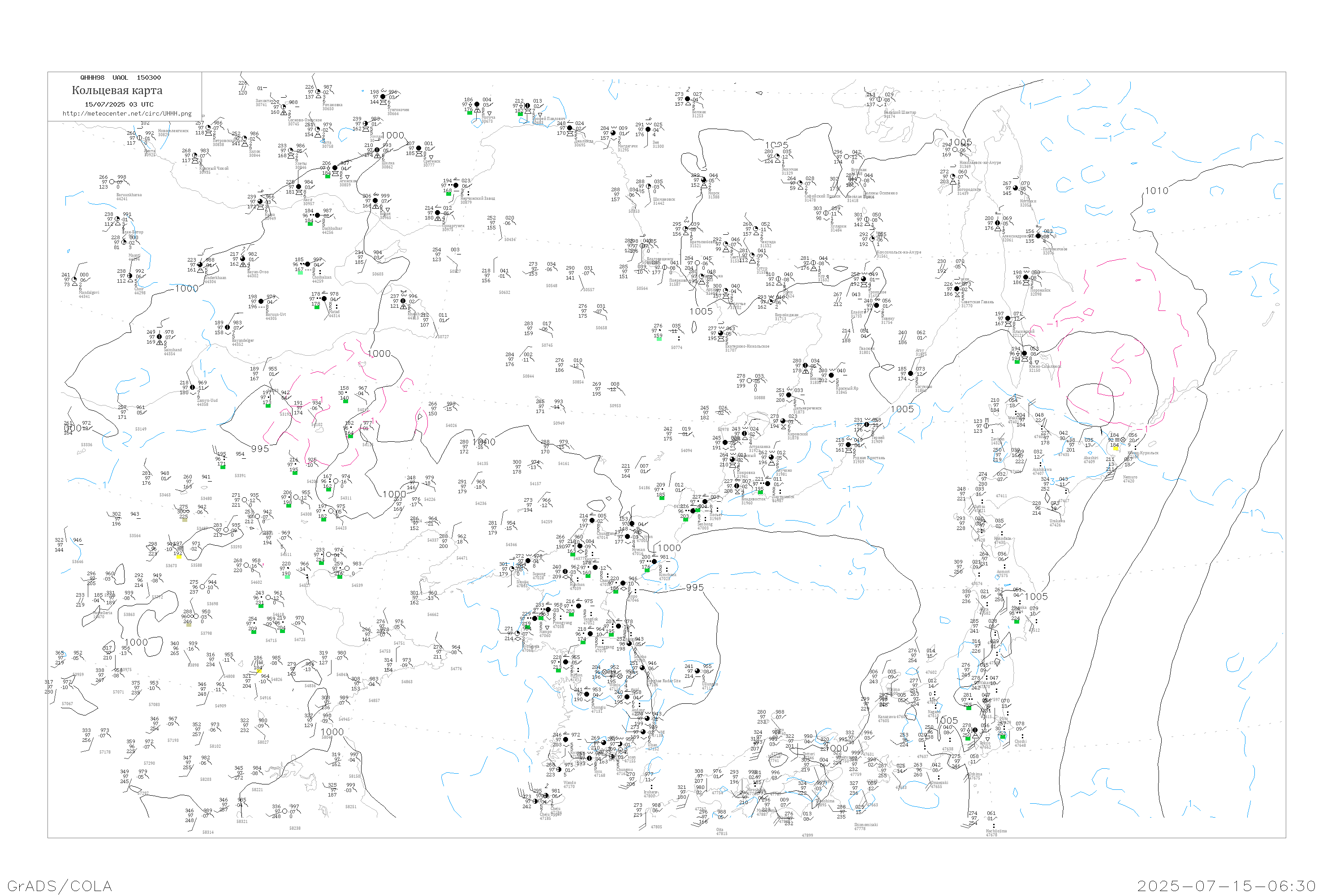Click the Поронайск filled station circle
Image resolution: width=1344 pixels, height=896 pixels.
[1026, 277]
